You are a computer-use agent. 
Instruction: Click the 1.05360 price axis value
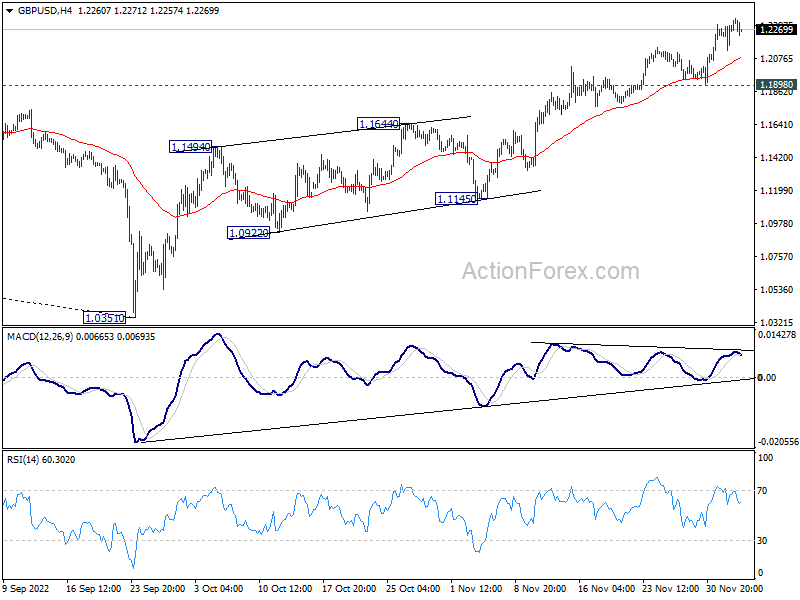[x=777, y=290]
